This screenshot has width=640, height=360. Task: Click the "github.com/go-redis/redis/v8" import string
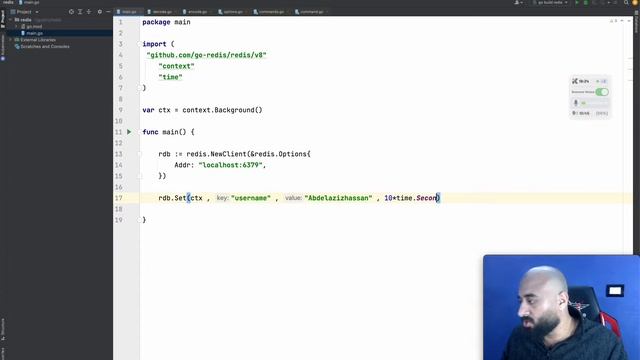[x=207, y=55]
